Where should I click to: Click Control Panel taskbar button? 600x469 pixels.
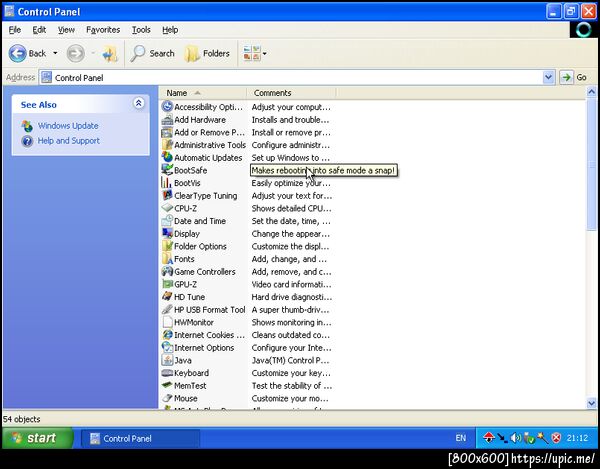[140, 438]
